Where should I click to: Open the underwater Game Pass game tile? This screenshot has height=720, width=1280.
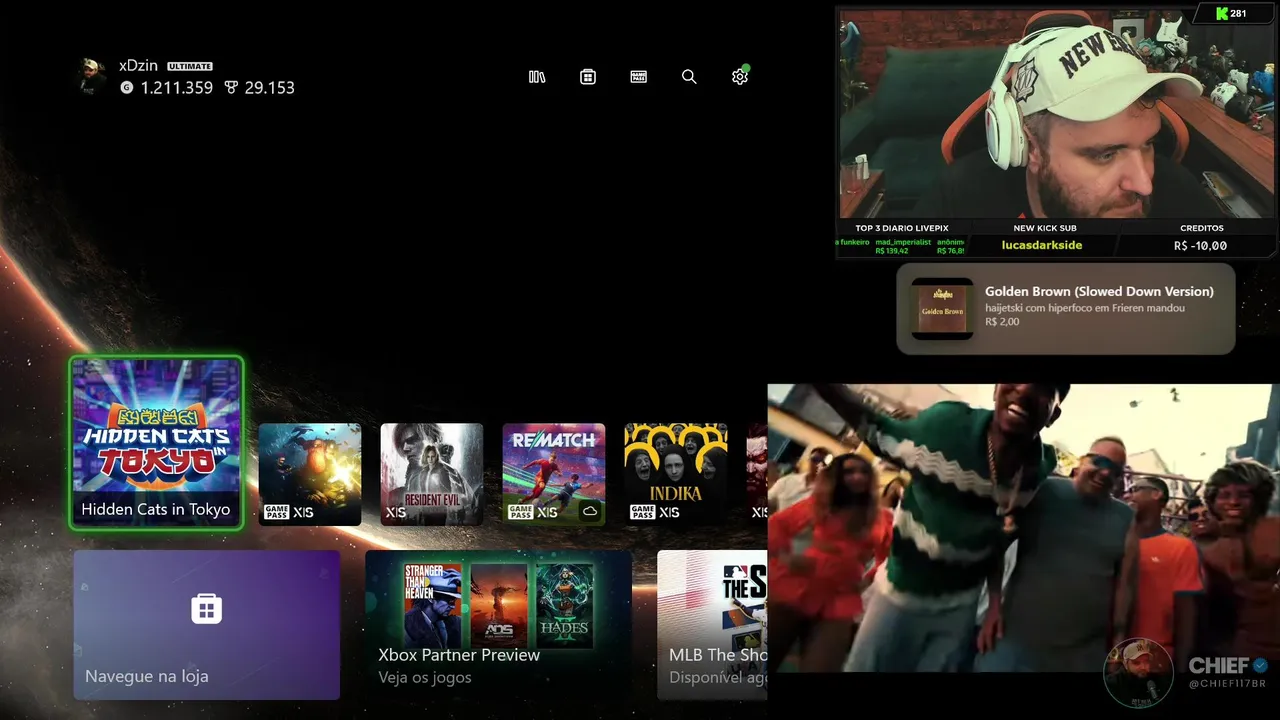[310, 474]
